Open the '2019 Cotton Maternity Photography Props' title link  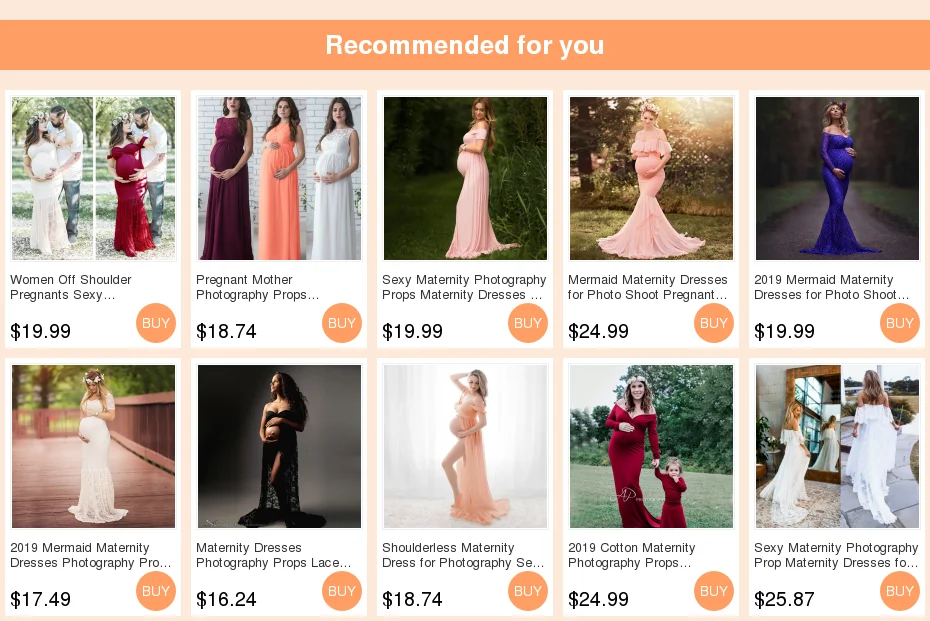pyautogui.click(x=632, y=555)
